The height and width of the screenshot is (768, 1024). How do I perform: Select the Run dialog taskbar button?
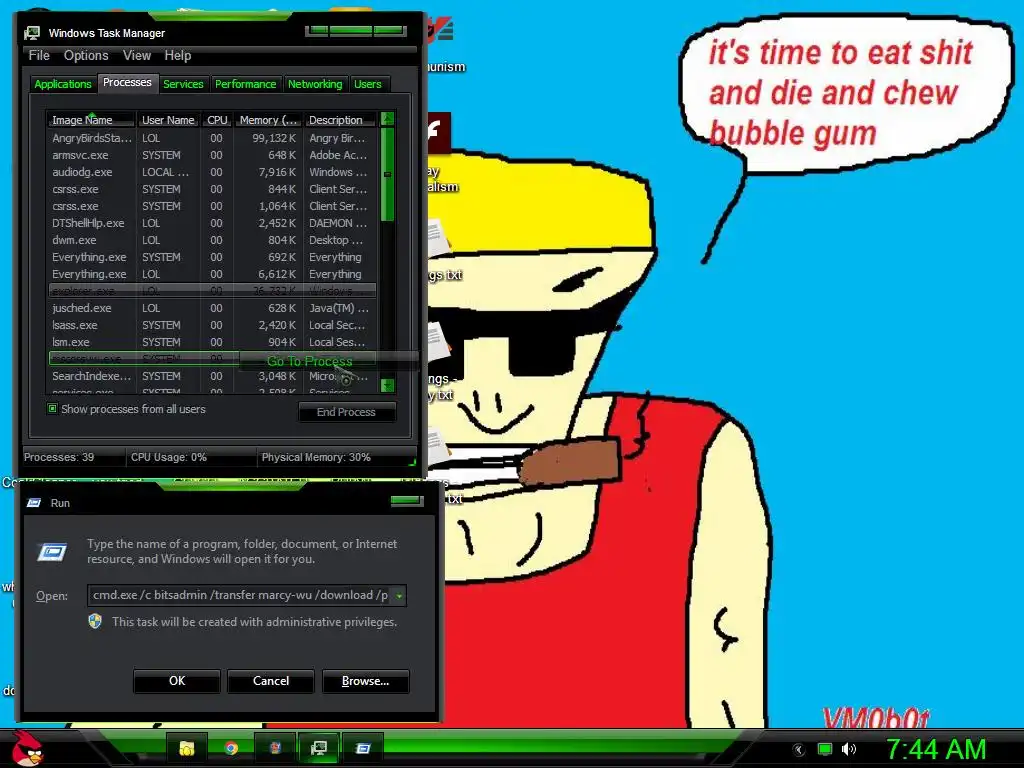tap(363, 748)
